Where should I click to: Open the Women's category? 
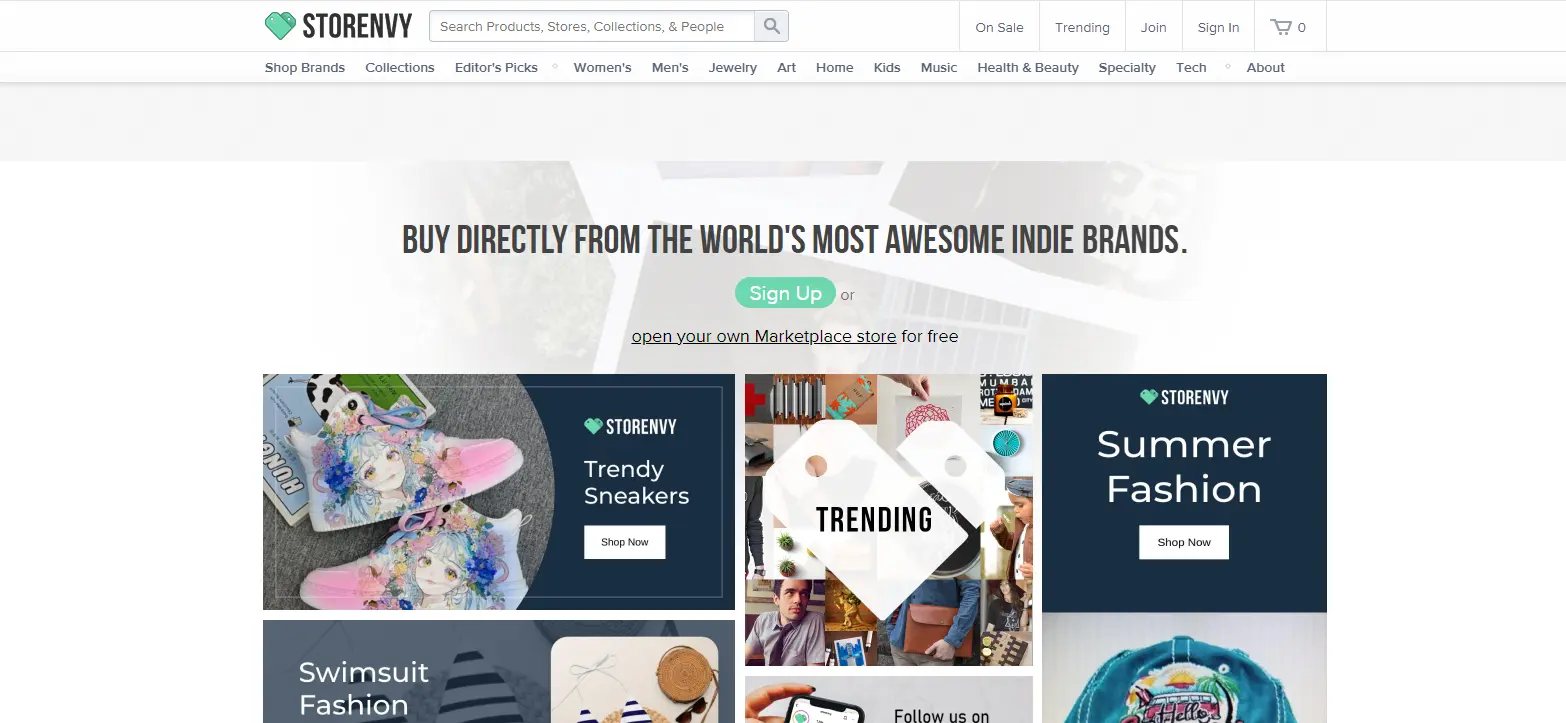[602, 67]
